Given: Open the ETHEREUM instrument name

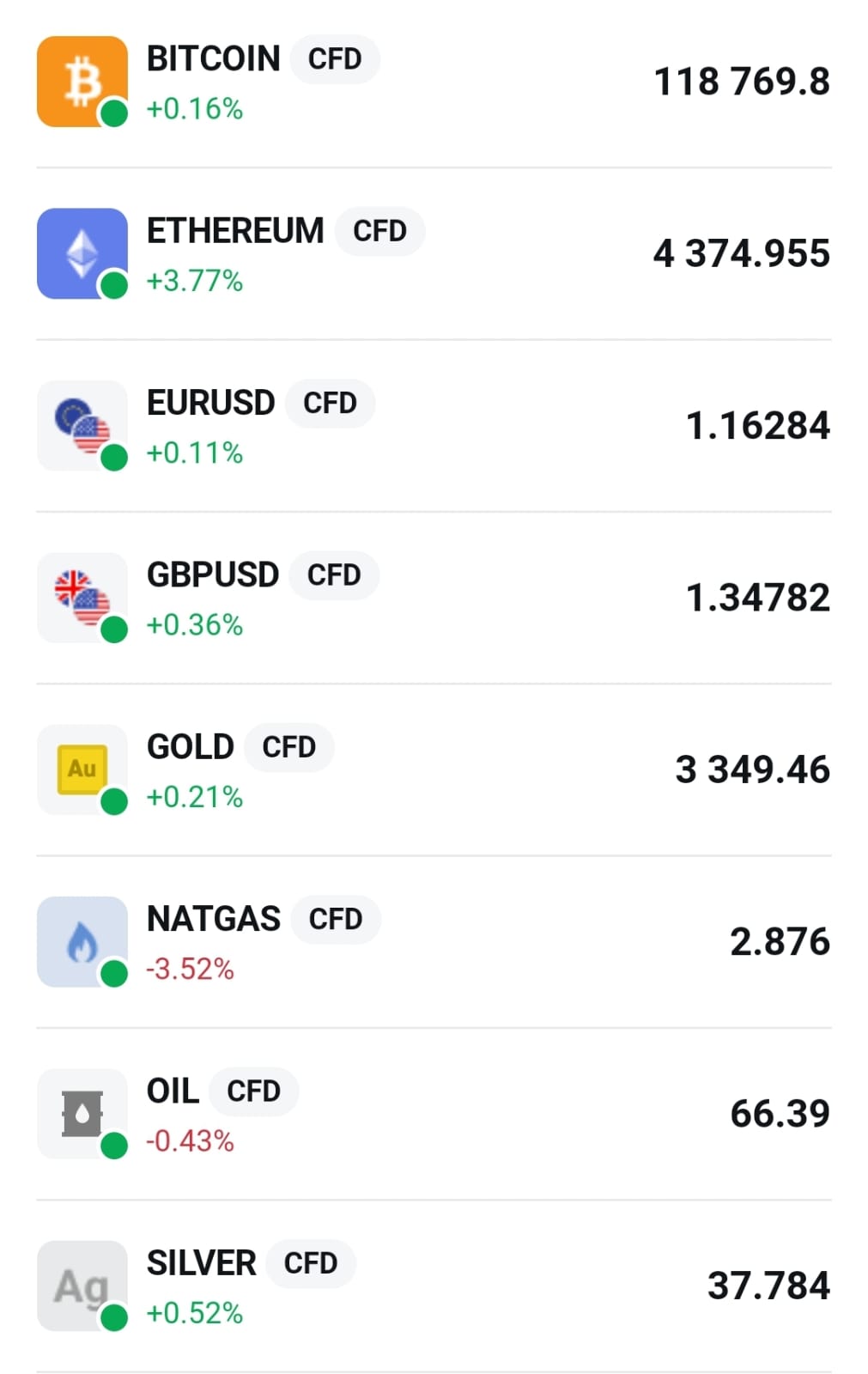Looking at the screenshot, I should (234, 231).
